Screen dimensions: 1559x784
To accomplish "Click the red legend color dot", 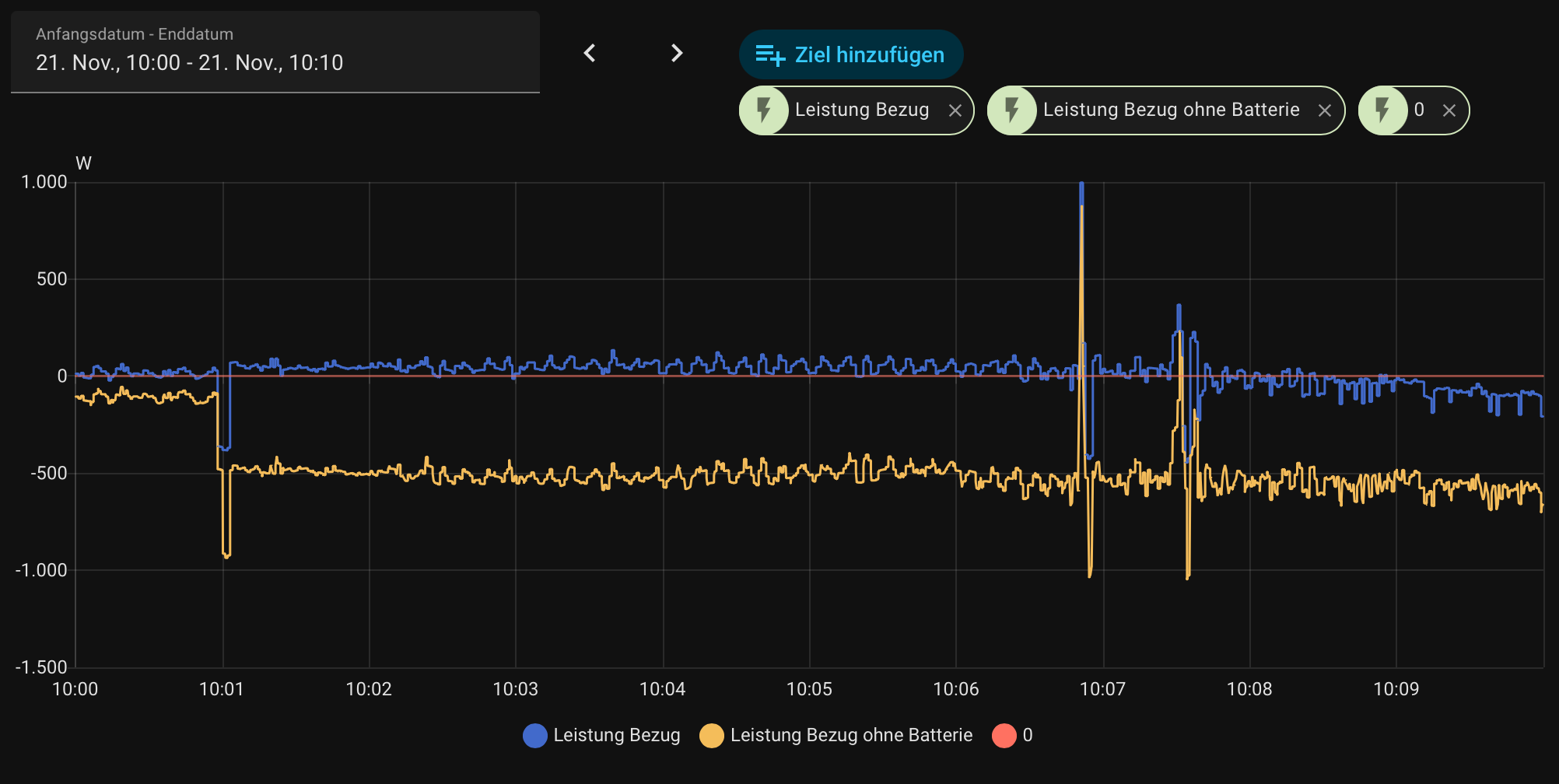I will pos(1004,735).
